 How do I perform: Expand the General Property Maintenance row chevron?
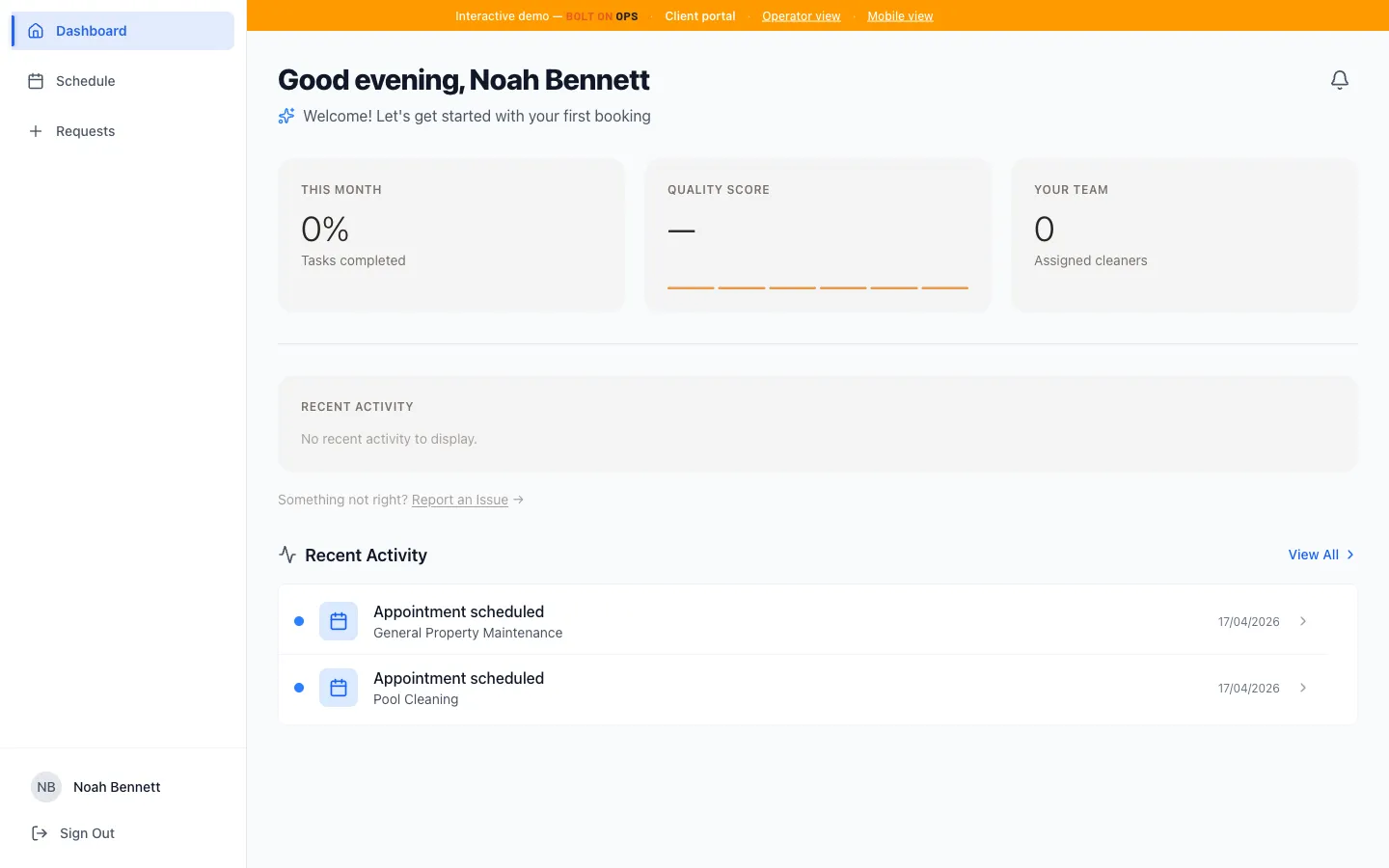pos(1303,621)
